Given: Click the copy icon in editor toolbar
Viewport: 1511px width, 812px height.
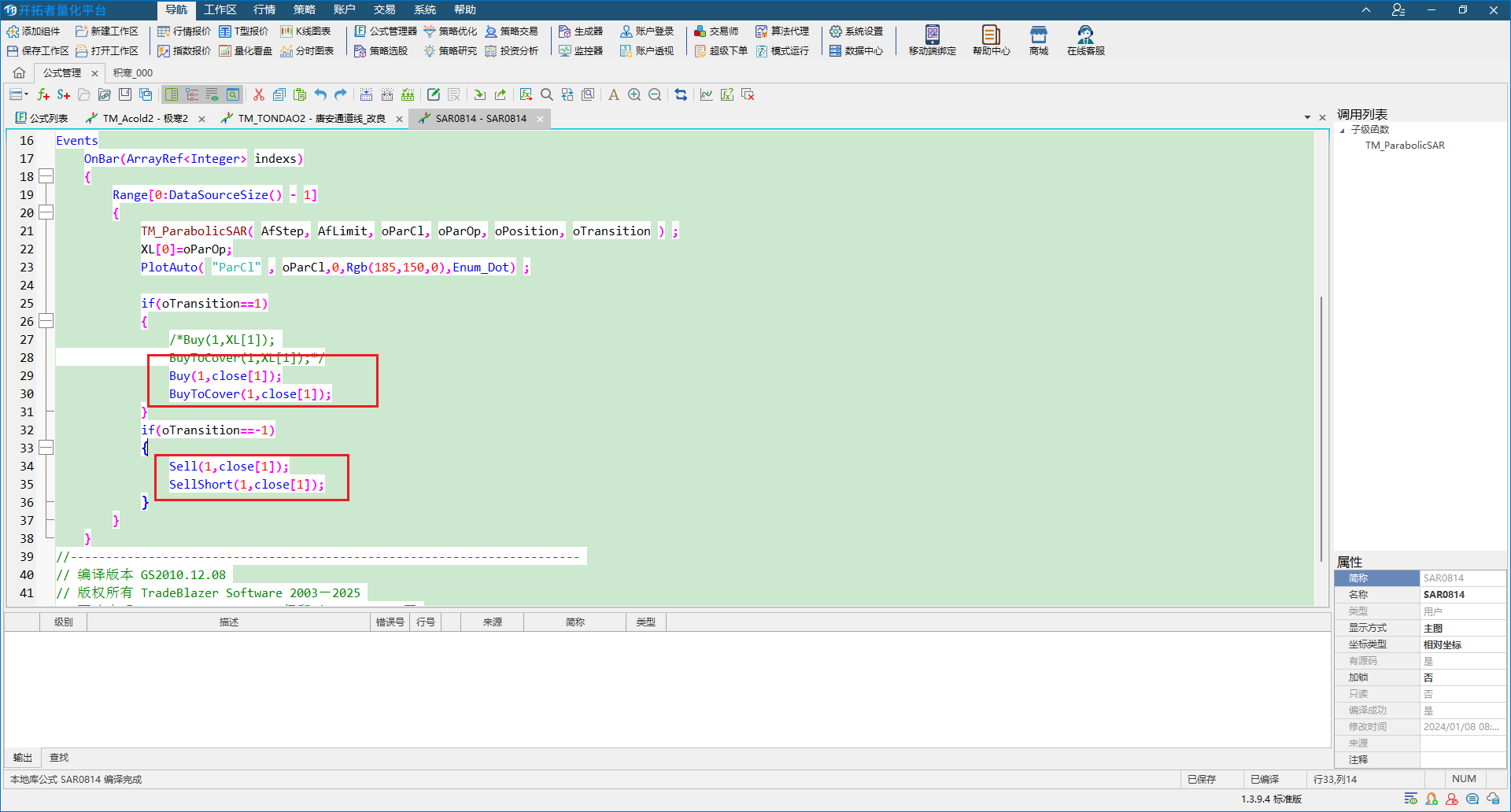Looking at the screenshot, I should coord(279,94).
